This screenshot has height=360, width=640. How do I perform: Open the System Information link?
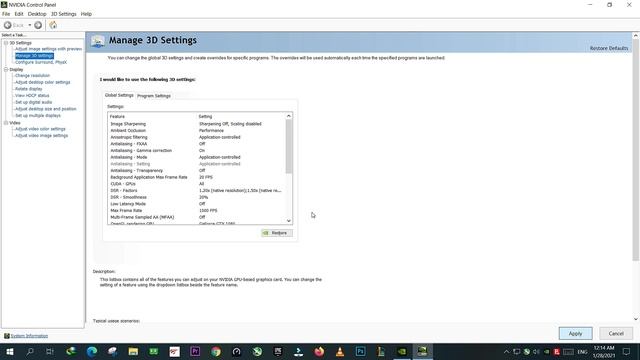[29, 336]
